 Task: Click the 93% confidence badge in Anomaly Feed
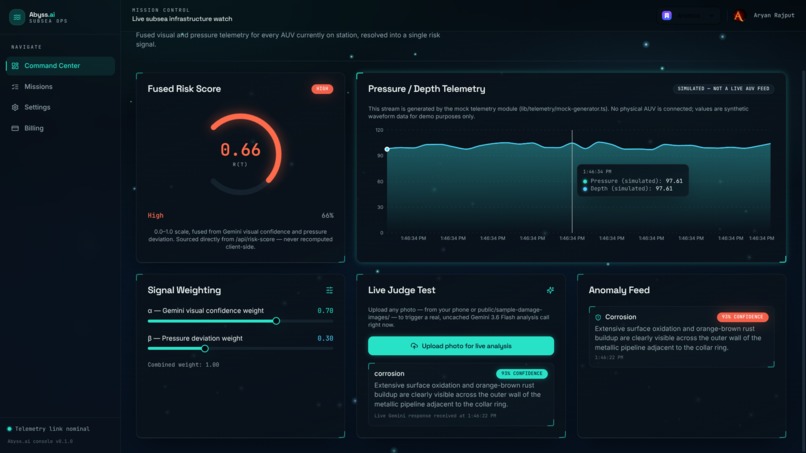coord(743,317)
